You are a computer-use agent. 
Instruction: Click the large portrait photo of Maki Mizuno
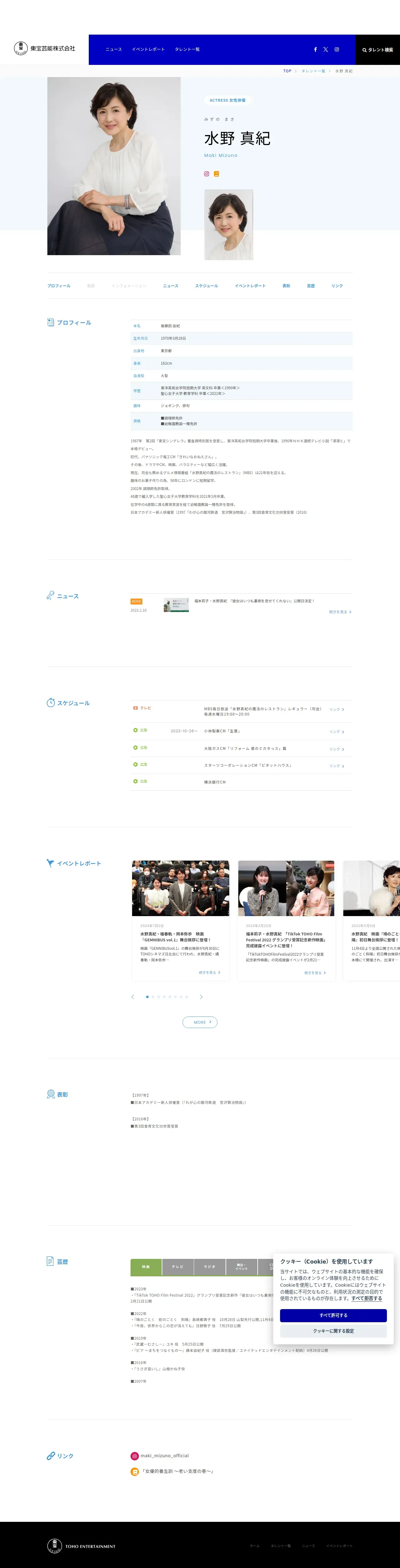[x=114, y=166]
